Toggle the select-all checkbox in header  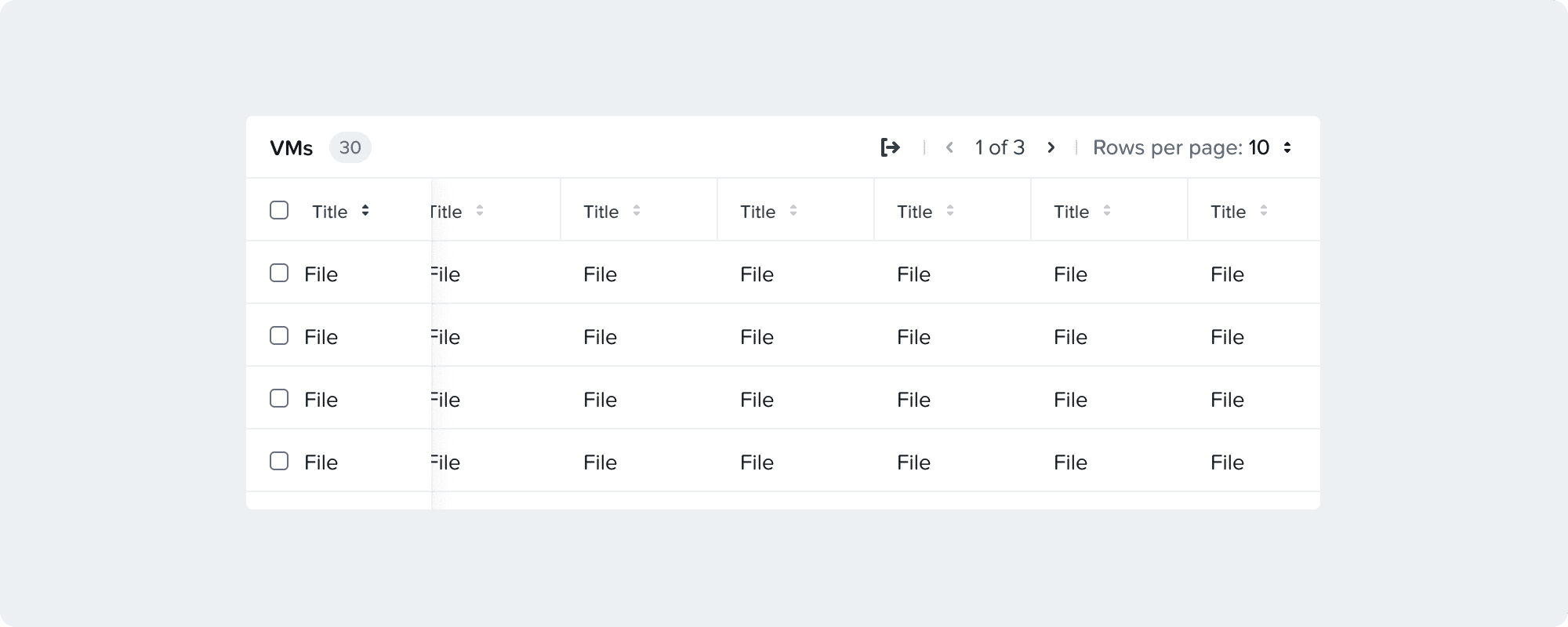click(279, 210)
